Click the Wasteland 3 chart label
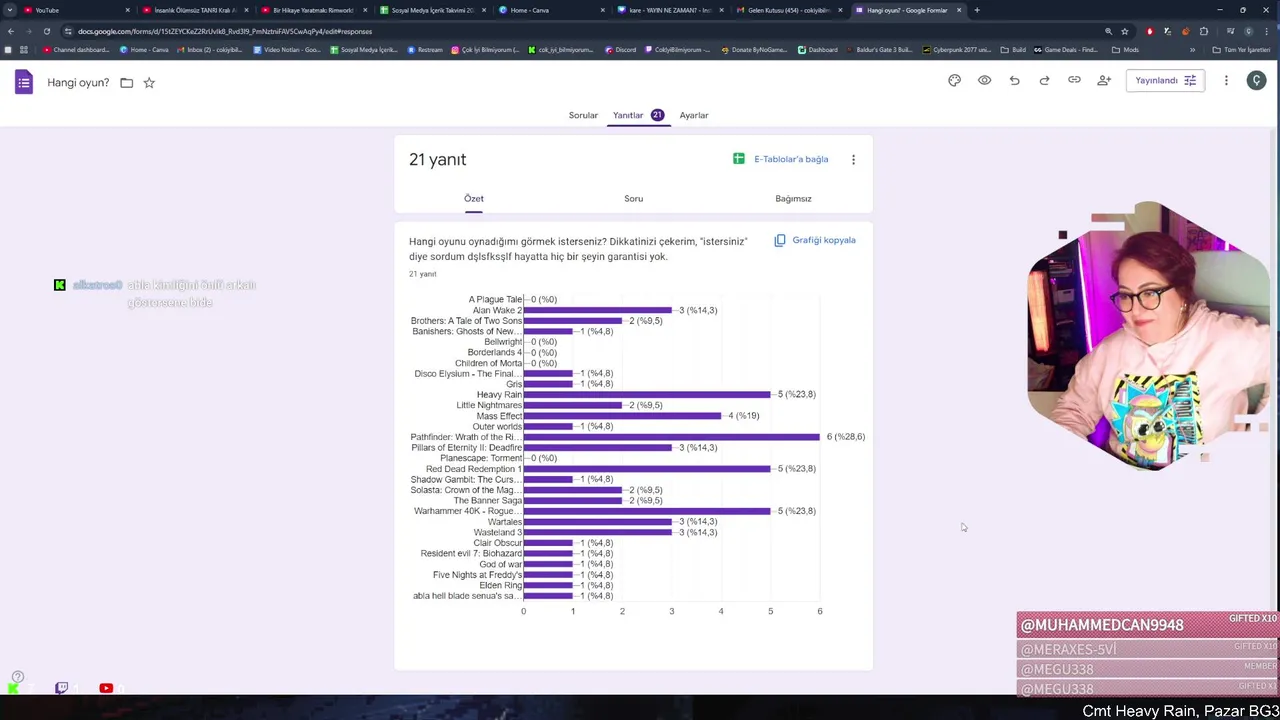1280x720 pixels. [497, 532]
